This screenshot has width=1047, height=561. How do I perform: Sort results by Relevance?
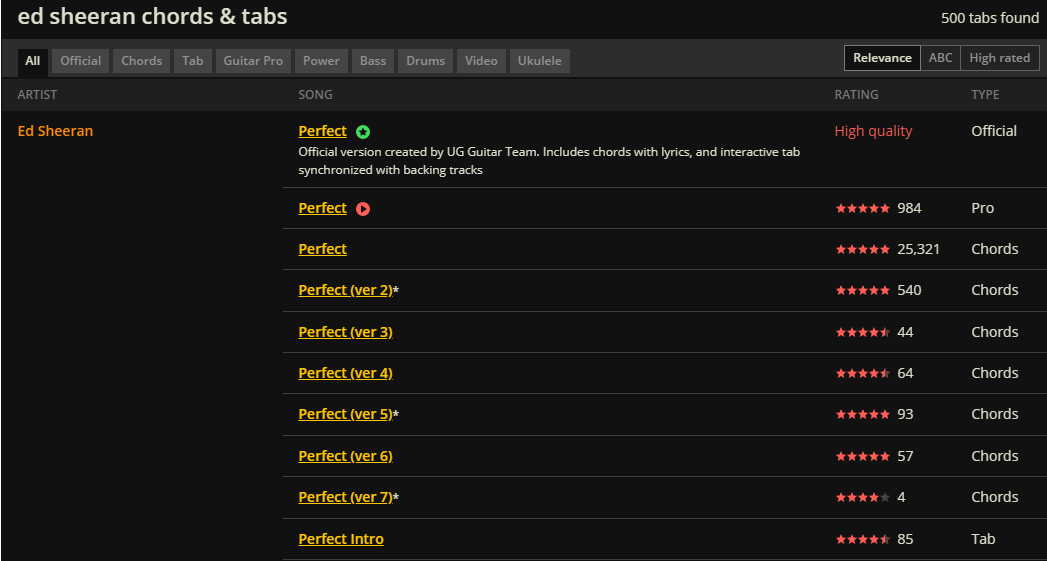[x=882, y=58]
